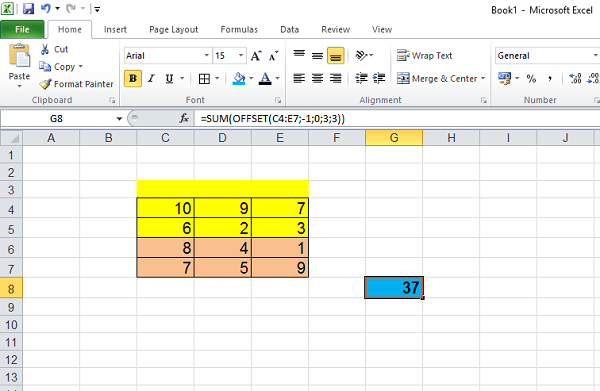Screen dimensions: 600x391
Task: Select column G header
Action: pos(394,138)
